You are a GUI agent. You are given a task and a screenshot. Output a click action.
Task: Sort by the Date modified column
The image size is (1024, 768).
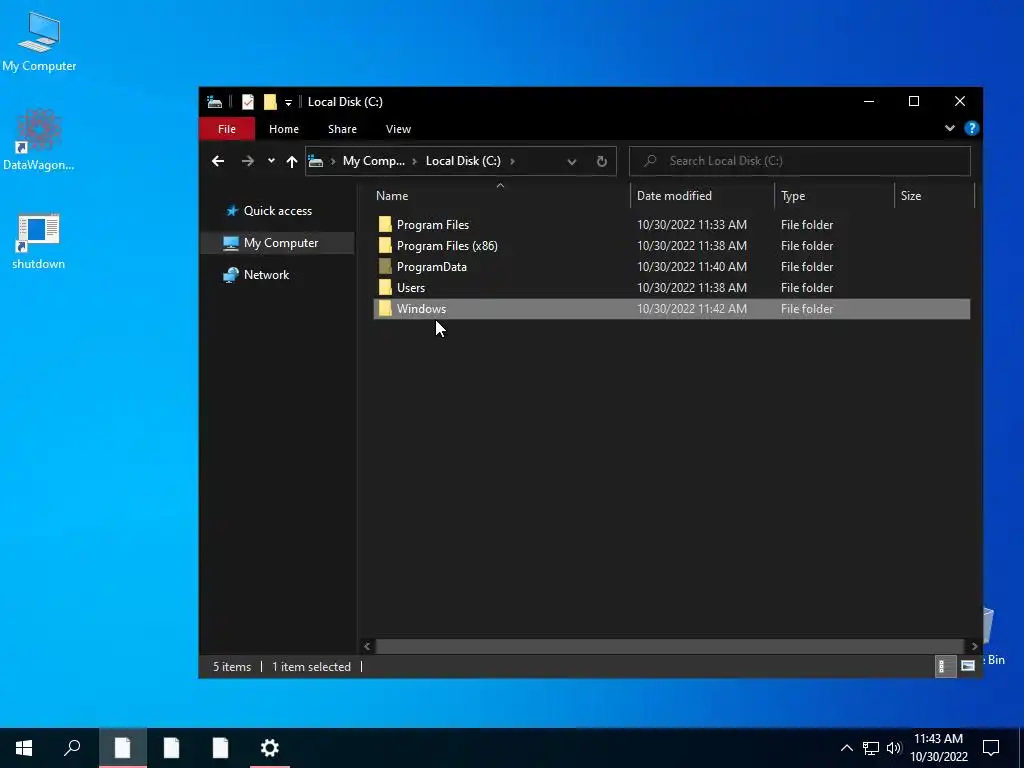tap(702, 196)
